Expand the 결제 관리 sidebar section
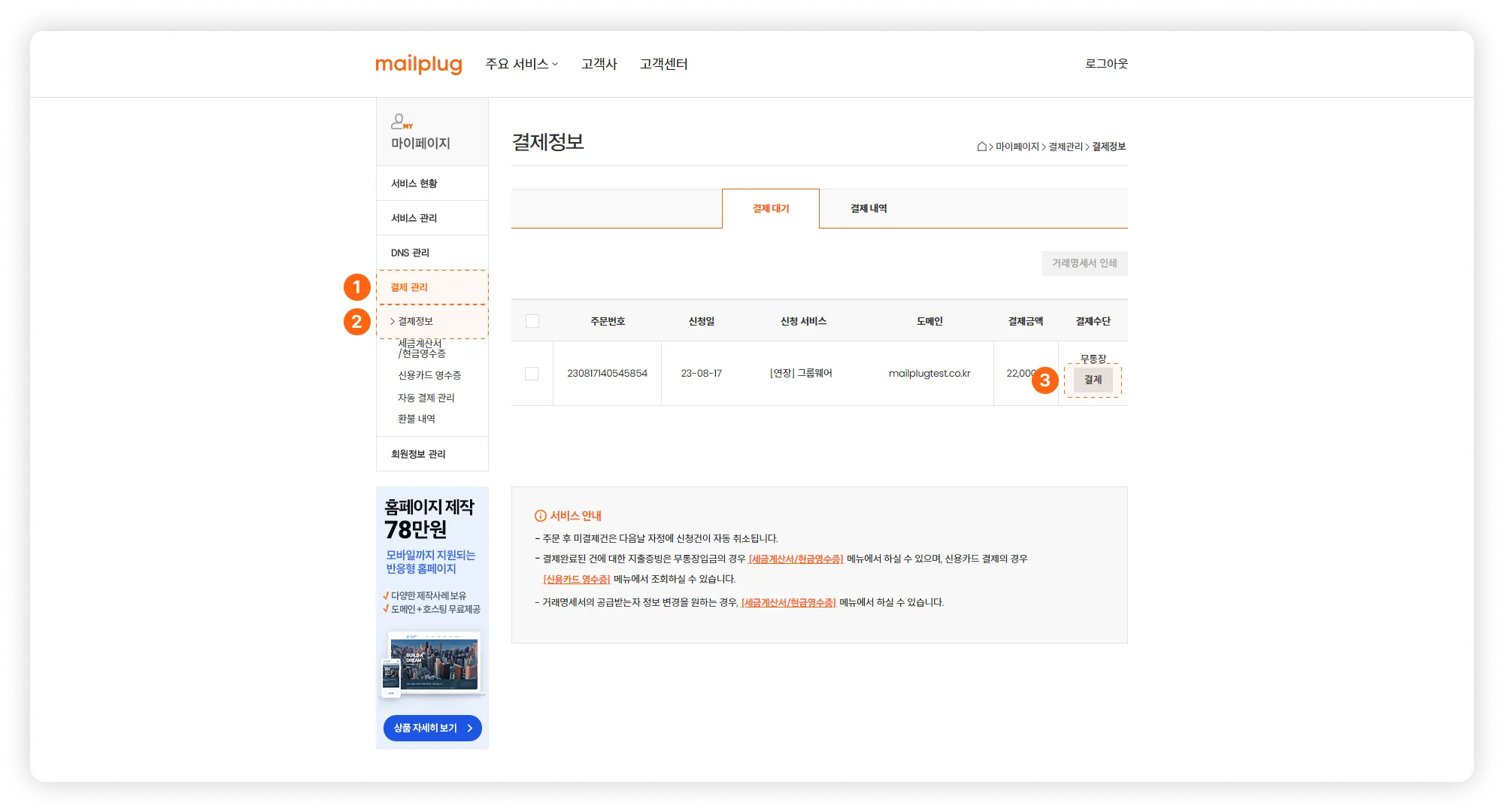The image size is (1504, 812). point(409,287)
